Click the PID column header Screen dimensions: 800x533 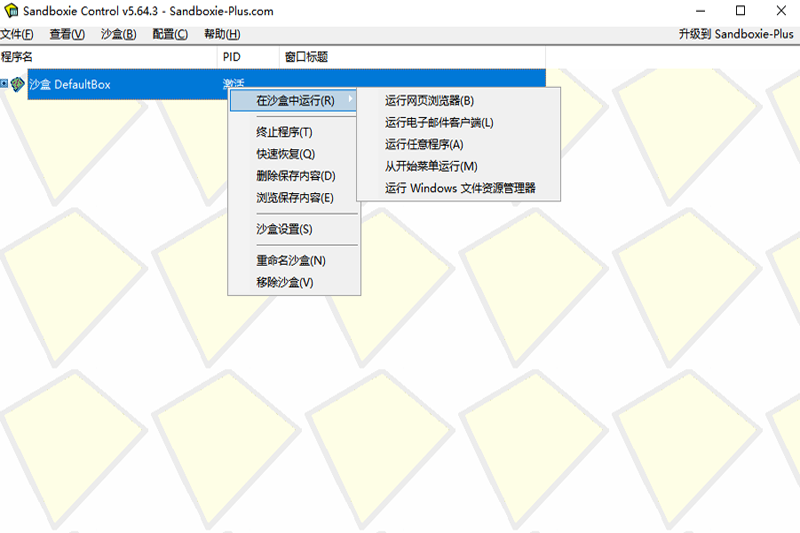point(248,57)
